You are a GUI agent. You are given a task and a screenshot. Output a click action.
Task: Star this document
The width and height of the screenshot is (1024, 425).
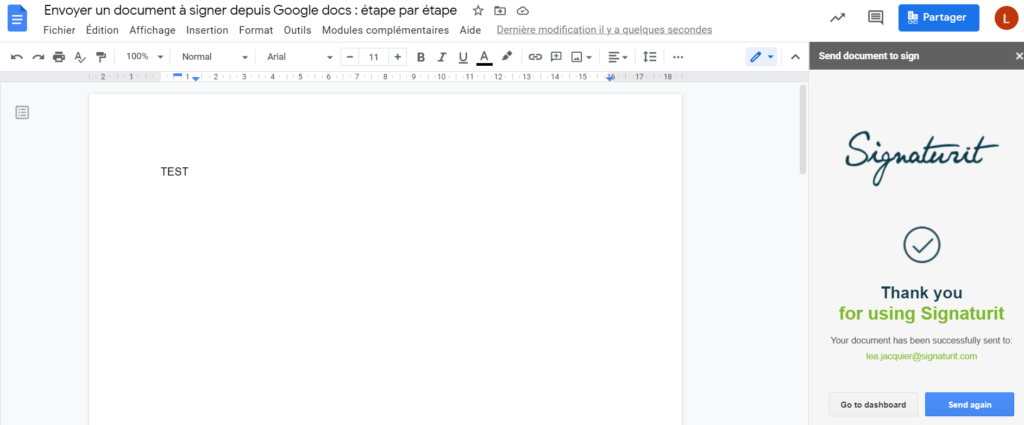[478, 10]
